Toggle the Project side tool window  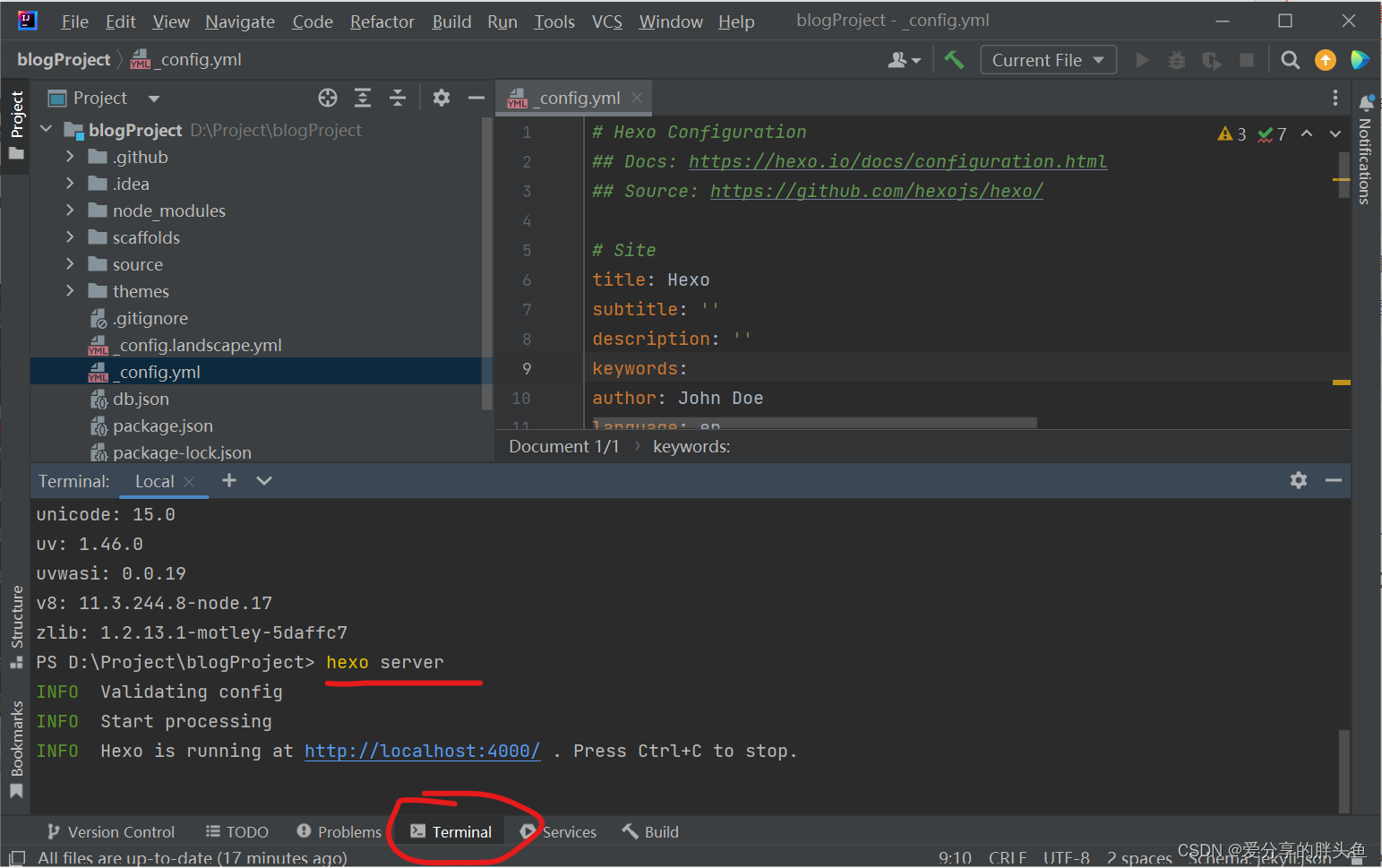16,125
